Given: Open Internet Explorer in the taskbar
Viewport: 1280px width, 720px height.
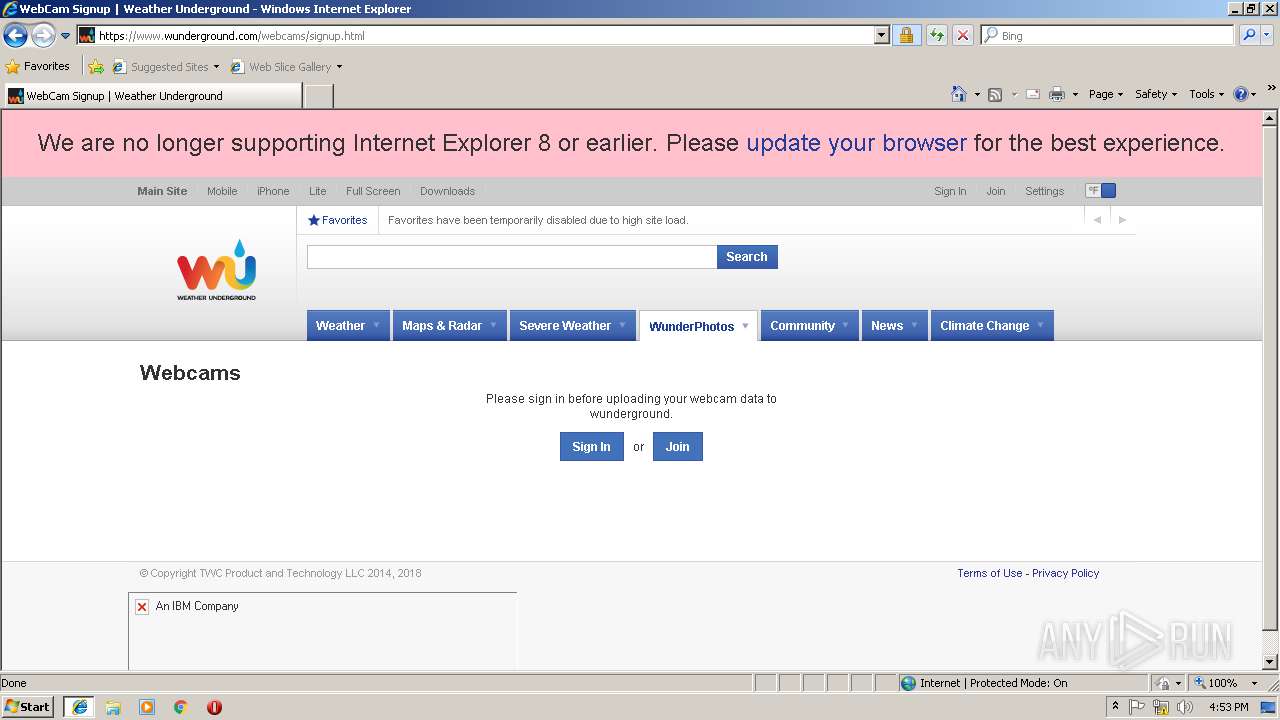Looking at the screenshot, I should coord(80,707).
